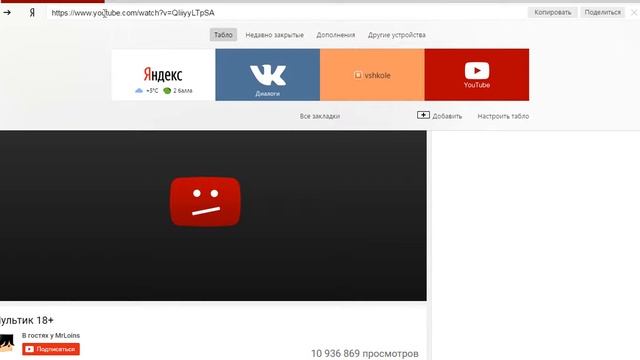Click the 10 936 869 просмотров count

(x=365, y=353)
